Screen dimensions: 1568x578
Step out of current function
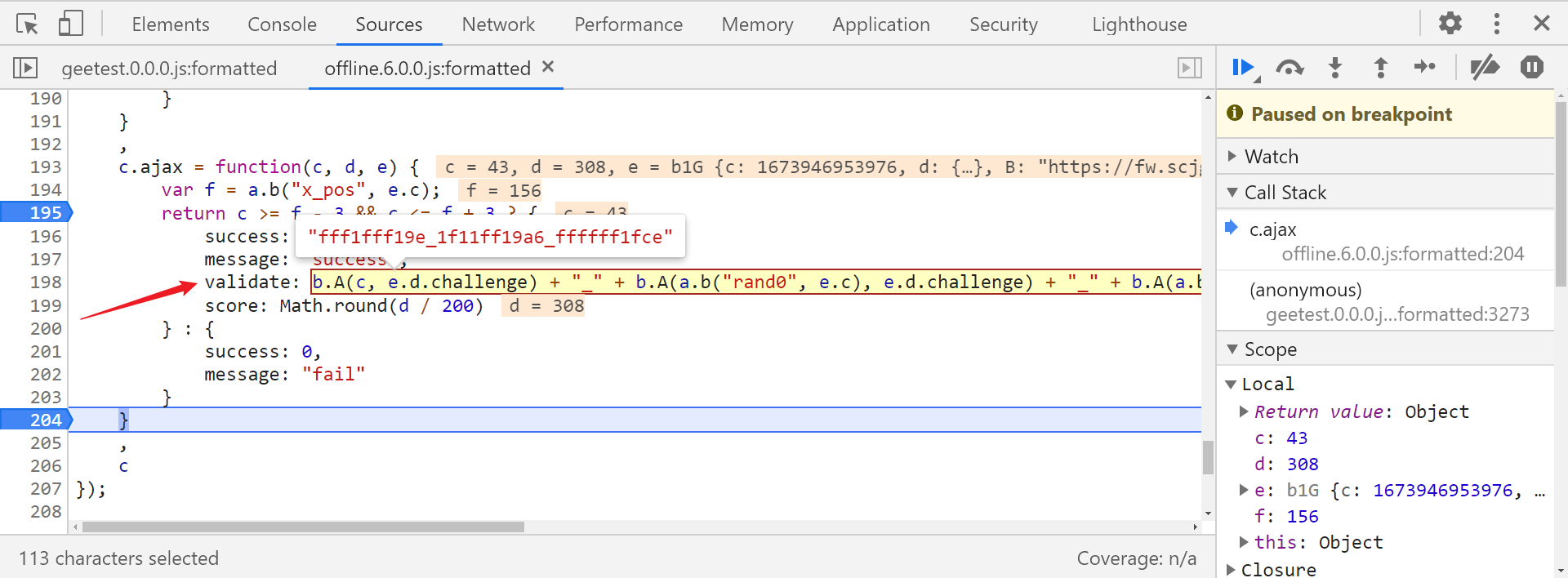point(1380,68)
